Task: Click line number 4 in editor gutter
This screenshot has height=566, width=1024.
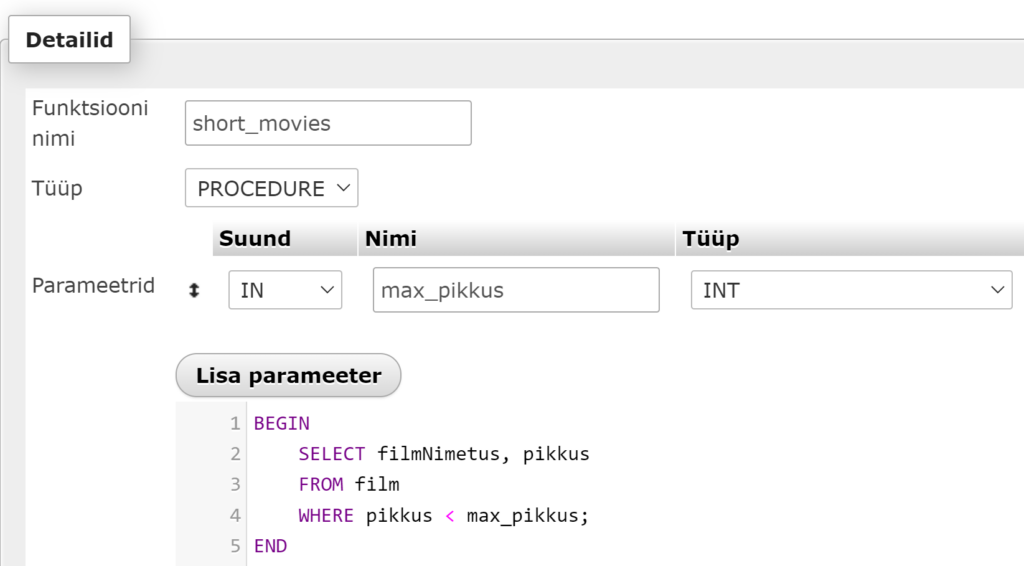Action: [x=235, y=516]
